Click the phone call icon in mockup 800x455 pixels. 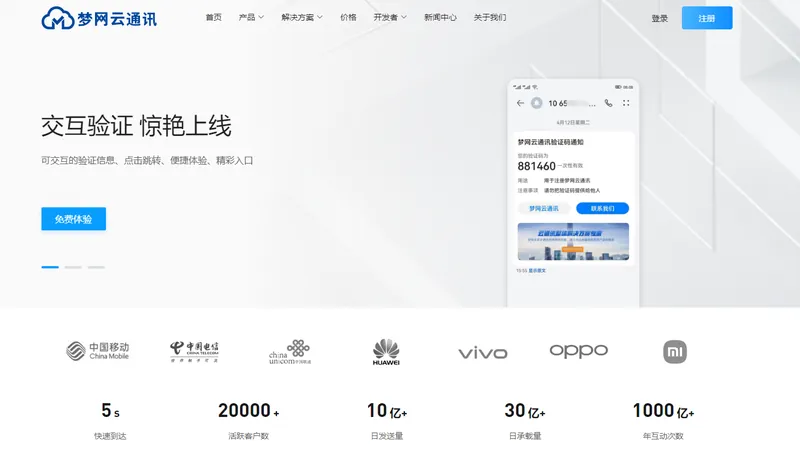click(x=608, y=103)
